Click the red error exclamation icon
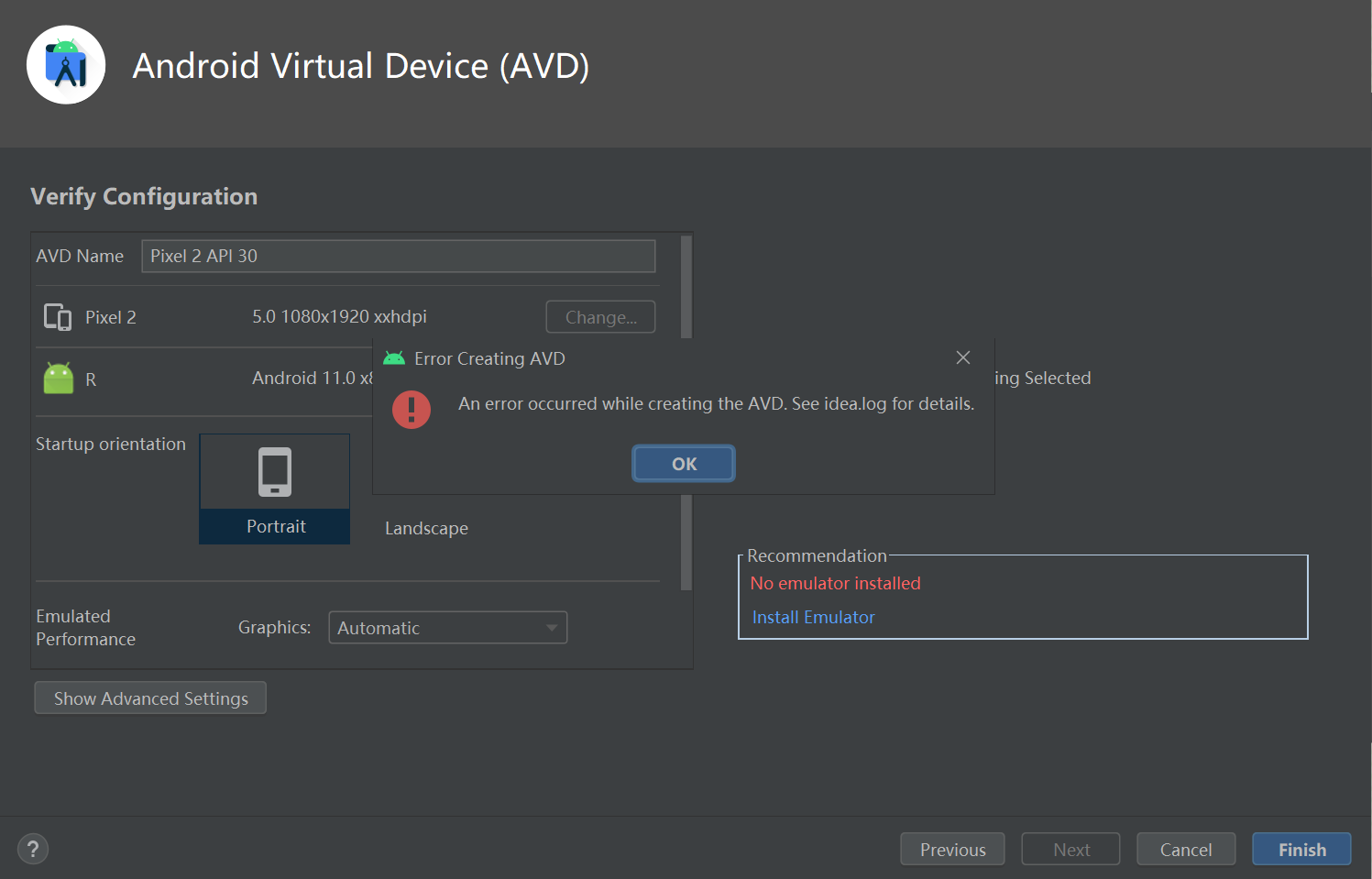This screenshot has width=1372, height=879. [x=412, y=410]
